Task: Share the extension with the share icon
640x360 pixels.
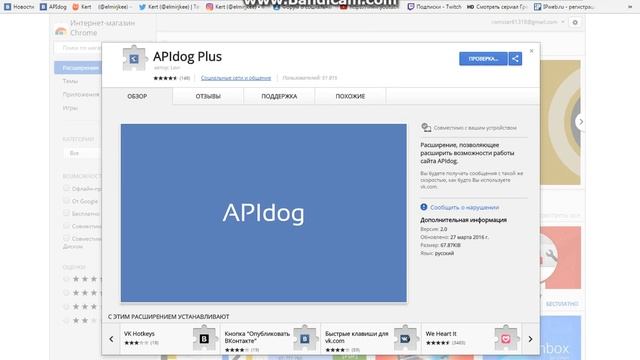Action: pyautogui.click(x=515, y=59)
